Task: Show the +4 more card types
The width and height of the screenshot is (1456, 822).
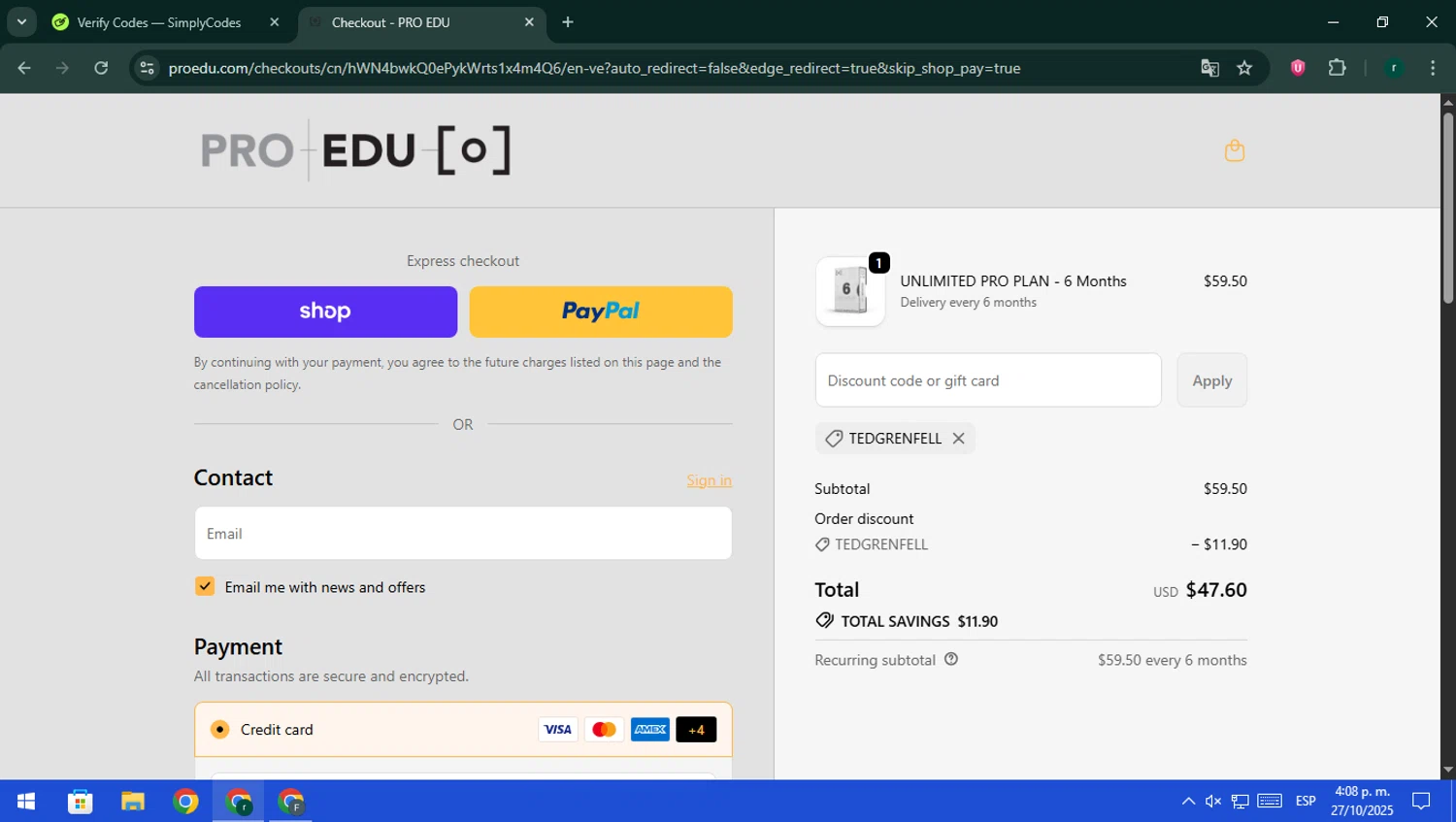Action: tap(696, 730)
